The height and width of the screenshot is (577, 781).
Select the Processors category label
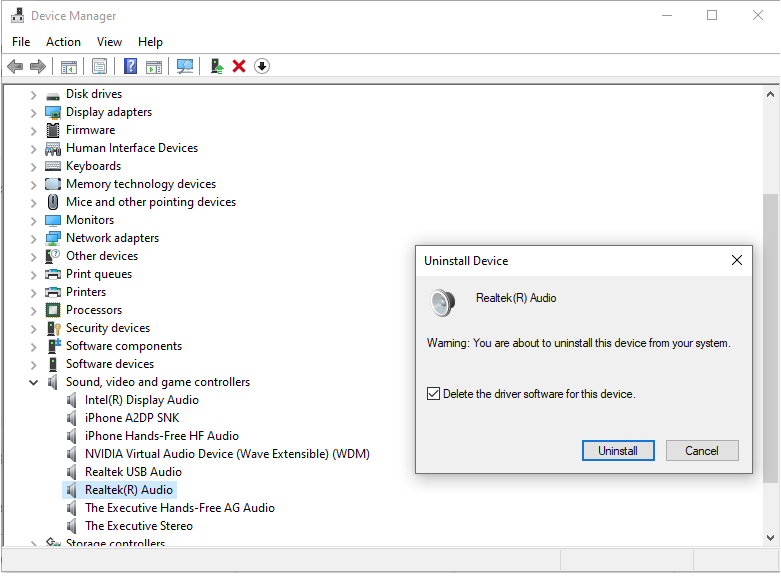pos(94,310)
